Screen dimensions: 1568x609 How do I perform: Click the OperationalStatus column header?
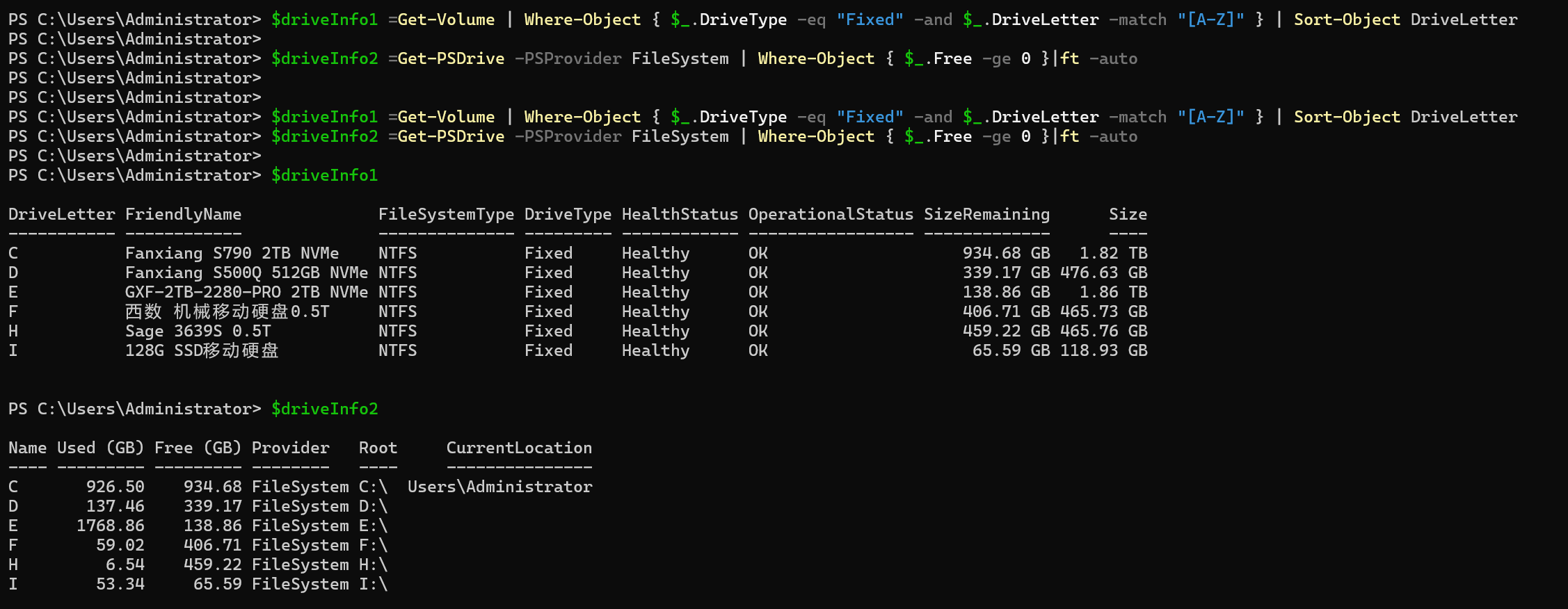831,214
